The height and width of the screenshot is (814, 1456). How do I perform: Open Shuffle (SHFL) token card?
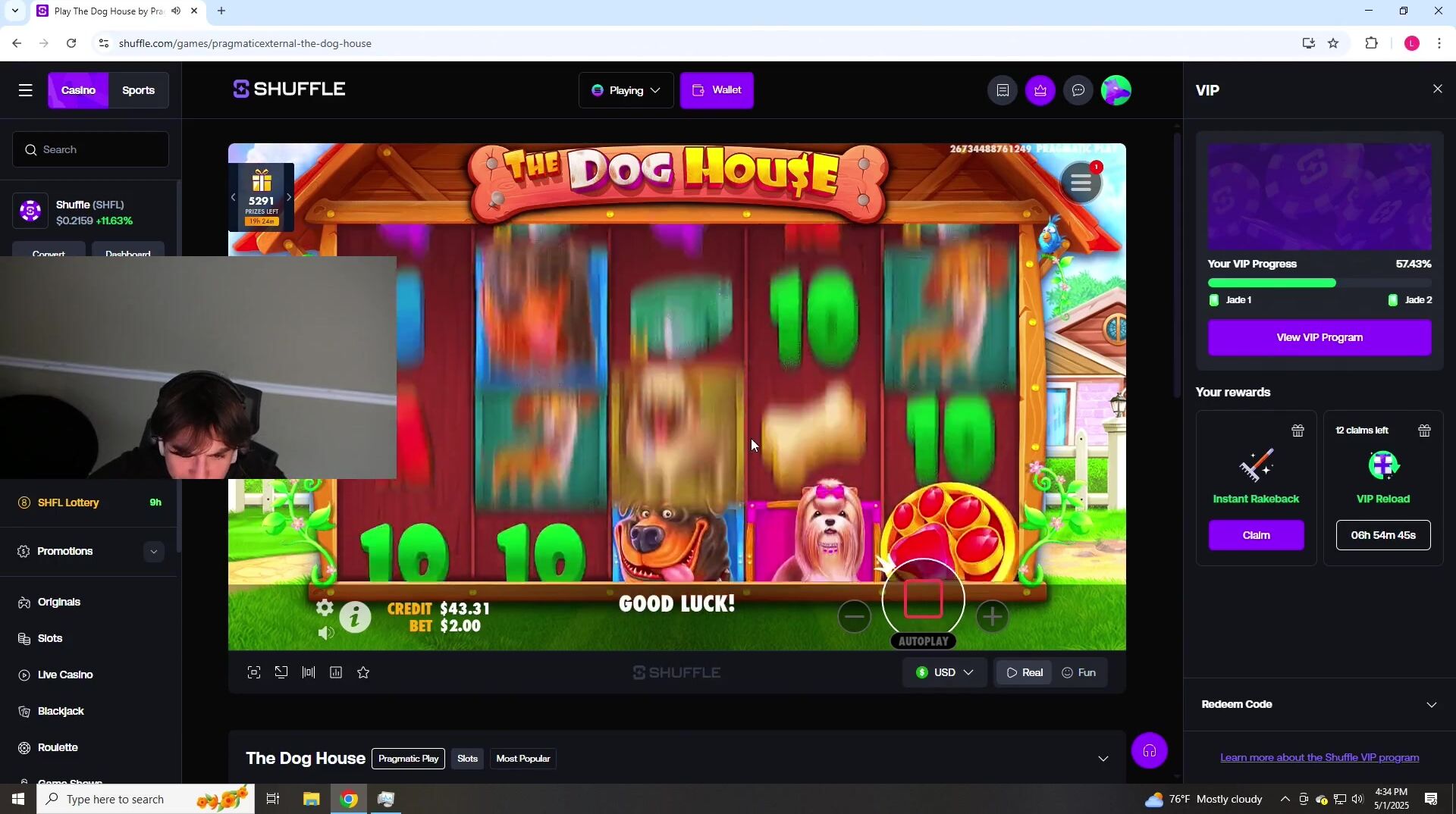coord(90,212)
